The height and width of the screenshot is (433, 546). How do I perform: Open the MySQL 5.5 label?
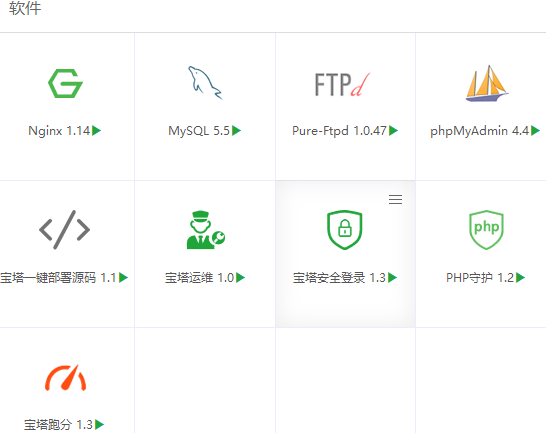coord(199,131)
